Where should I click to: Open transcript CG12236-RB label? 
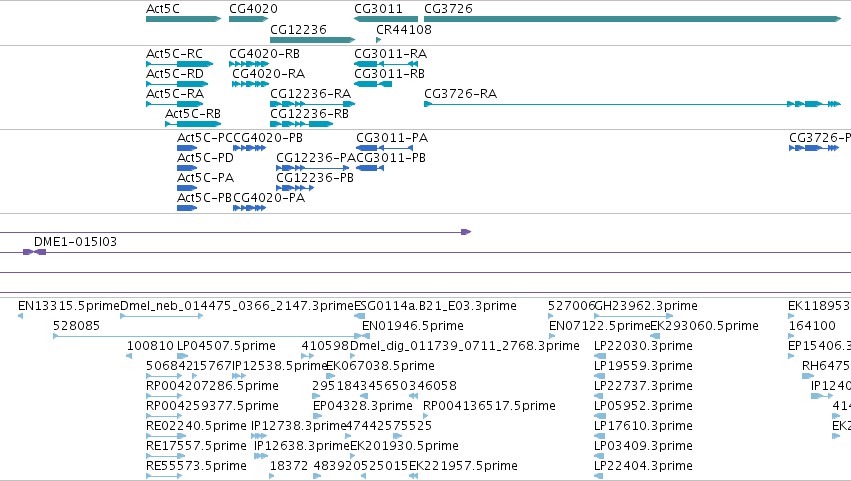coord(309,114)
